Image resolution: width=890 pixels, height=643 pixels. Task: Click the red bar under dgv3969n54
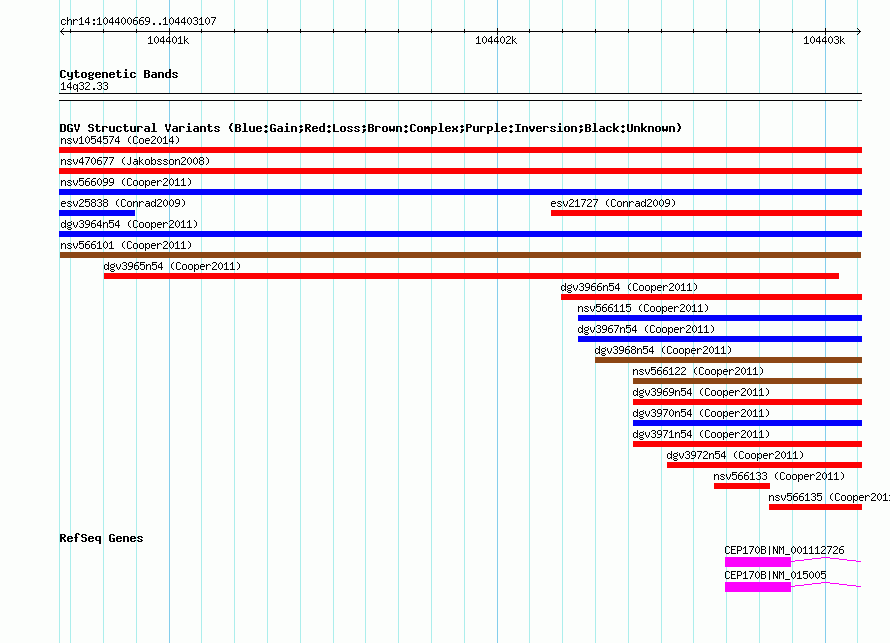pos(748,402)
